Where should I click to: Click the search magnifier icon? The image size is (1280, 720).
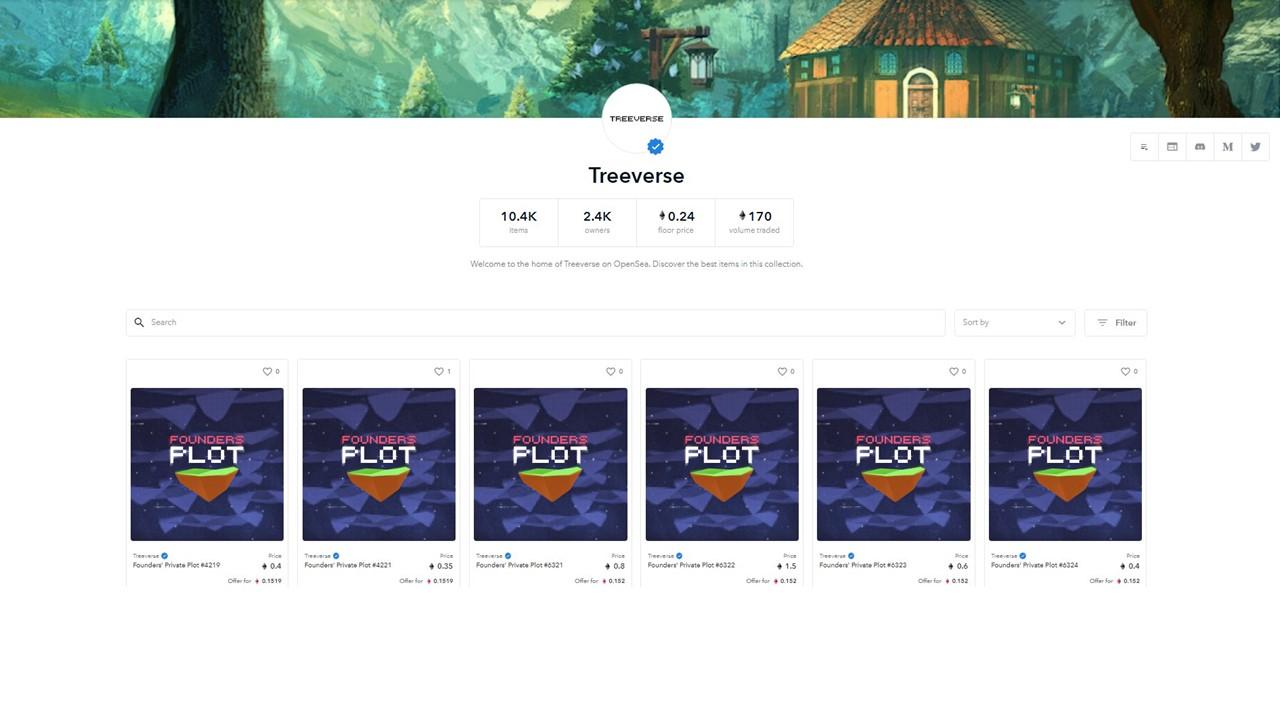(x=139, y=322)
